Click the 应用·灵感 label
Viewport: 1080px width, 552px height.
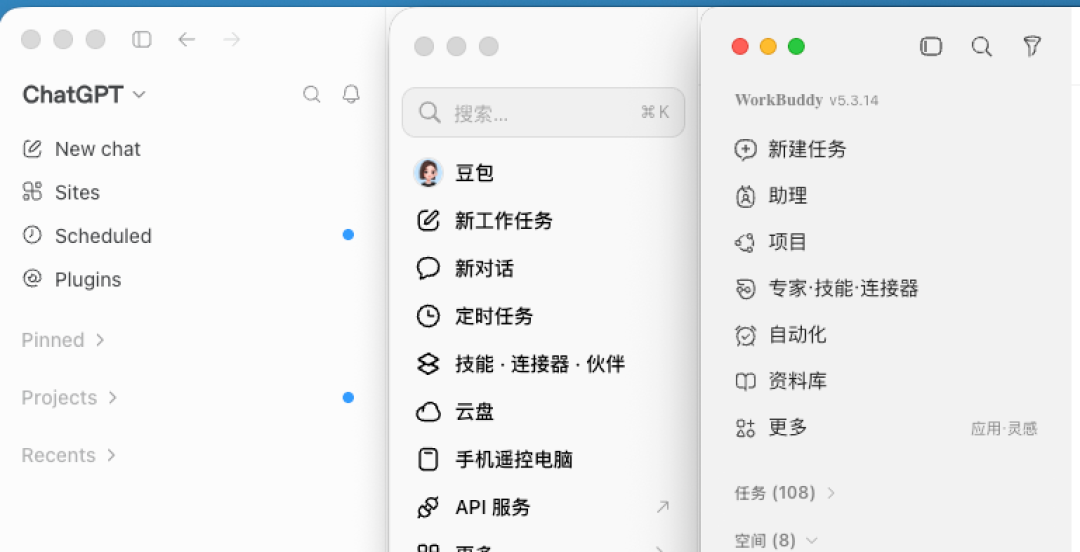click(x=1004, y=429)
